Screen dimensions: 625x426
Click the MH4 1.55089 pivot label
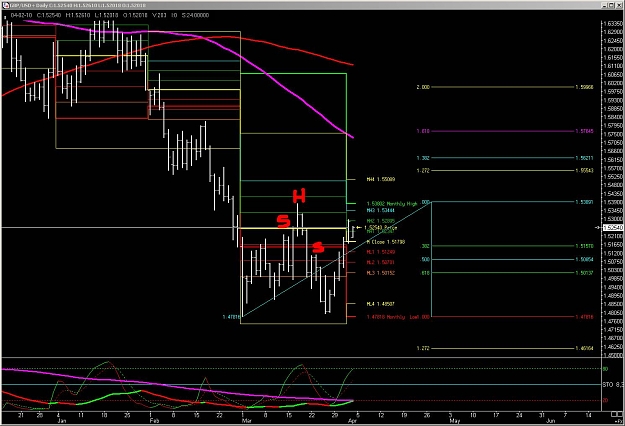click(x=381, y=179)
